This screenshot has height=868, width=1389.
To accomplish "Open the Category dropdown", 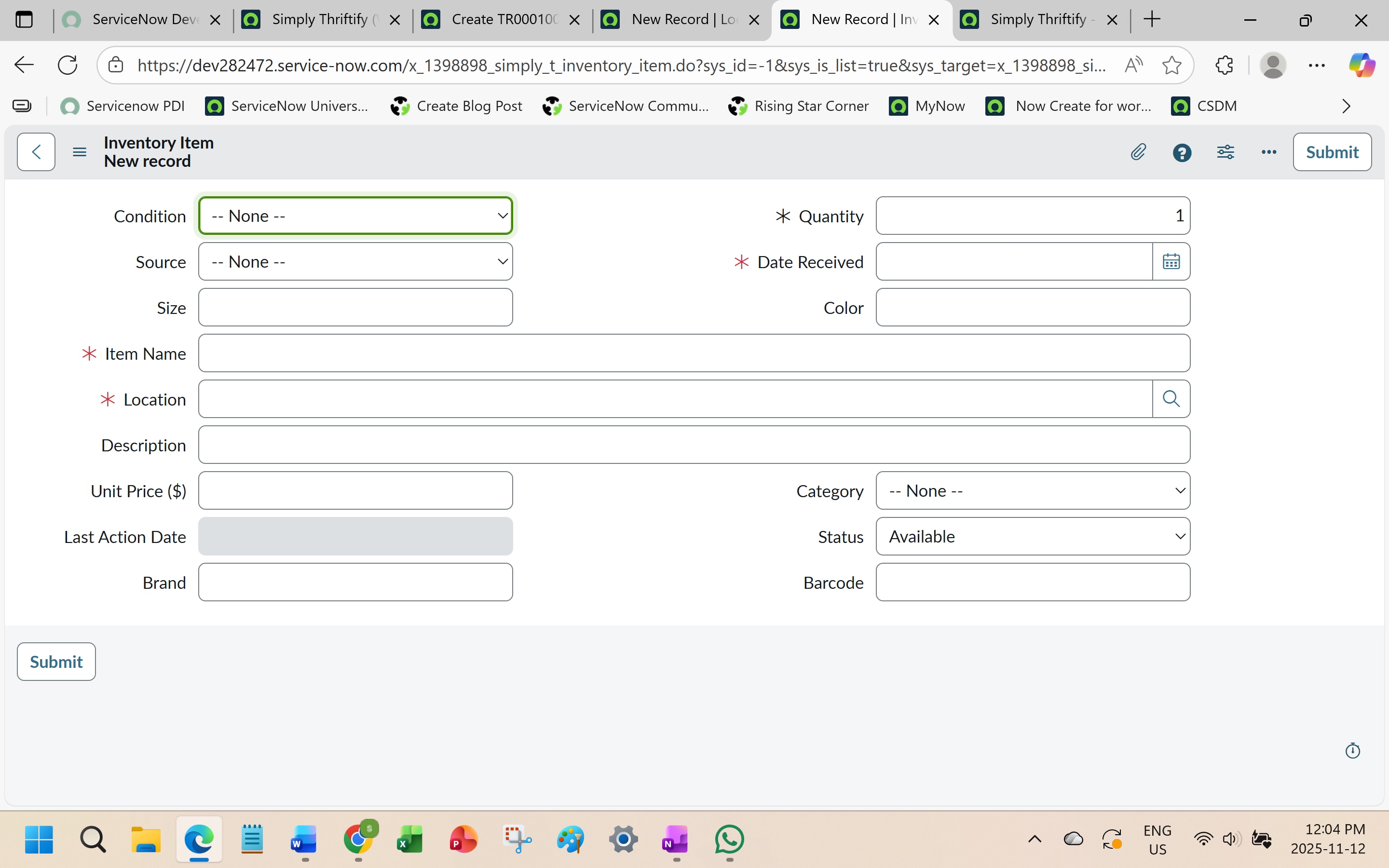I will click(1033, 491).
